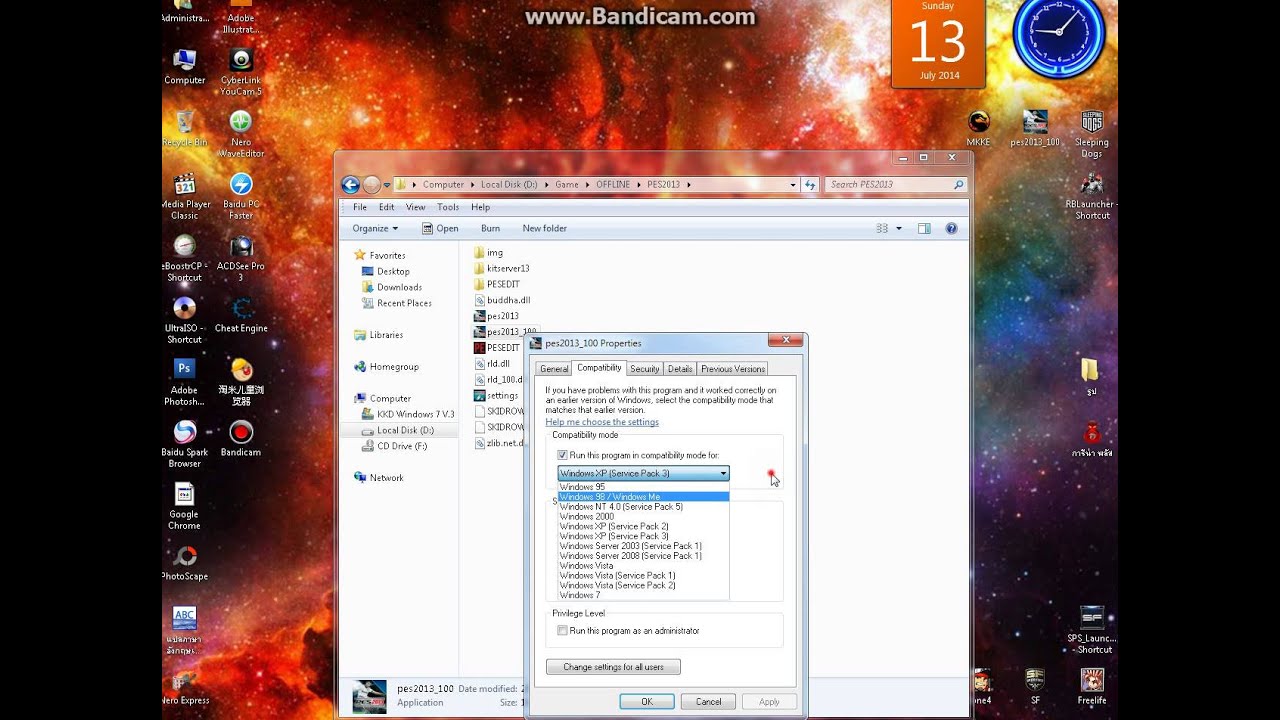Click the Explorer help question-mark icon
The image size is (1280, 720).
coord(951,228)
